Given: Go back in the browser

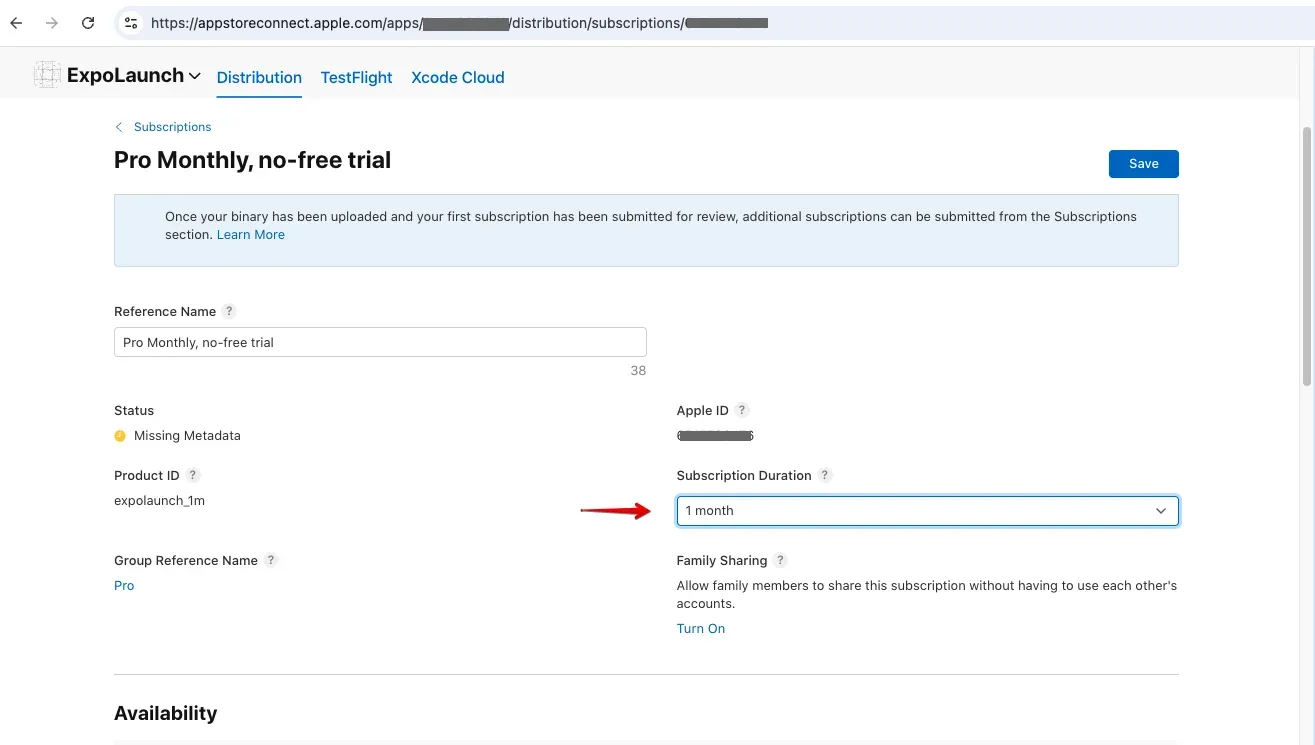Looking at the screenshot, I should [x=16, y=23].
